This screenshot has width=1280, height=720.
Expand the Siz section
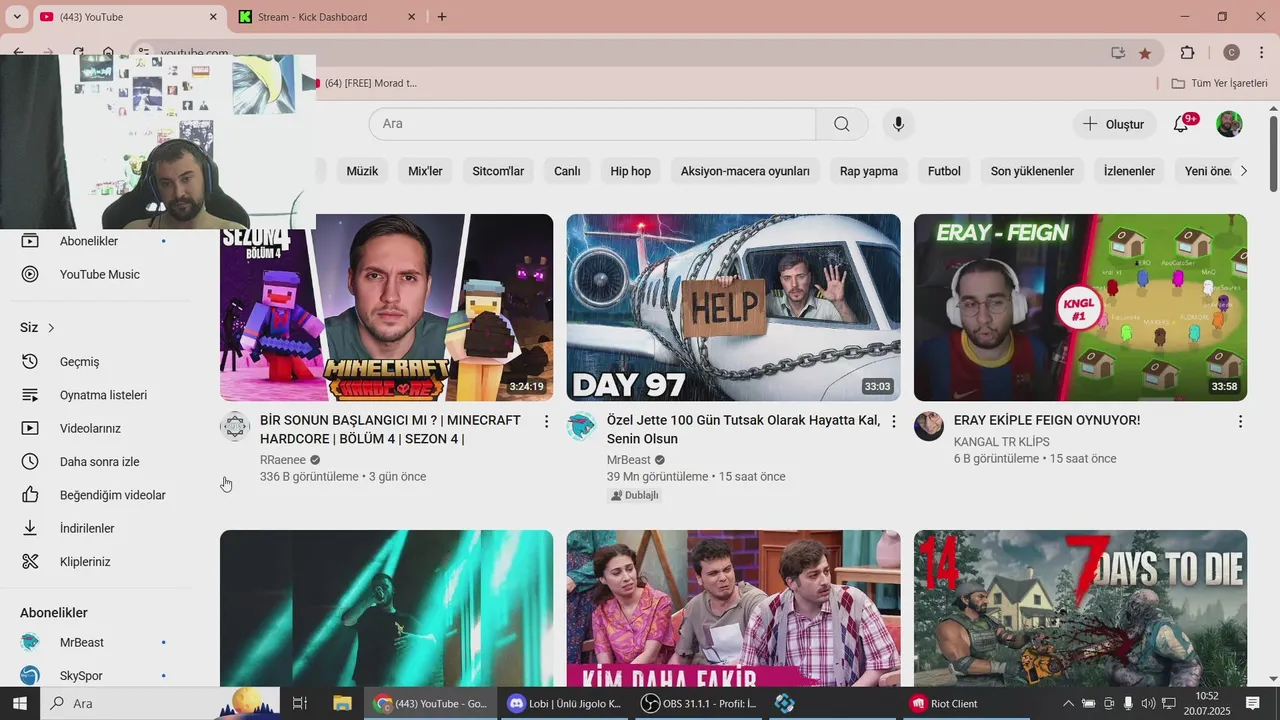click(x=38, y=328)
